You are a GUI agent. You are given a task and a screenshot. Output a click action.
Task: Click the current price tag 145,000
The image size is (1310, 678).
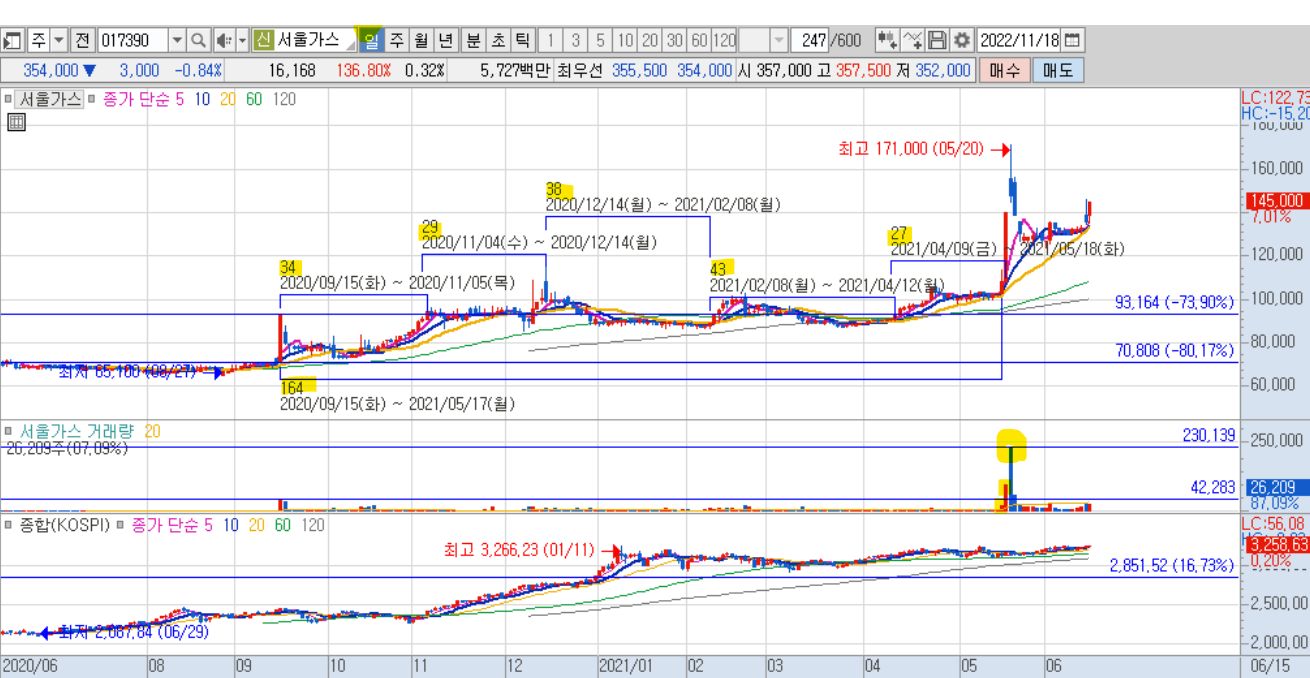1276,201
